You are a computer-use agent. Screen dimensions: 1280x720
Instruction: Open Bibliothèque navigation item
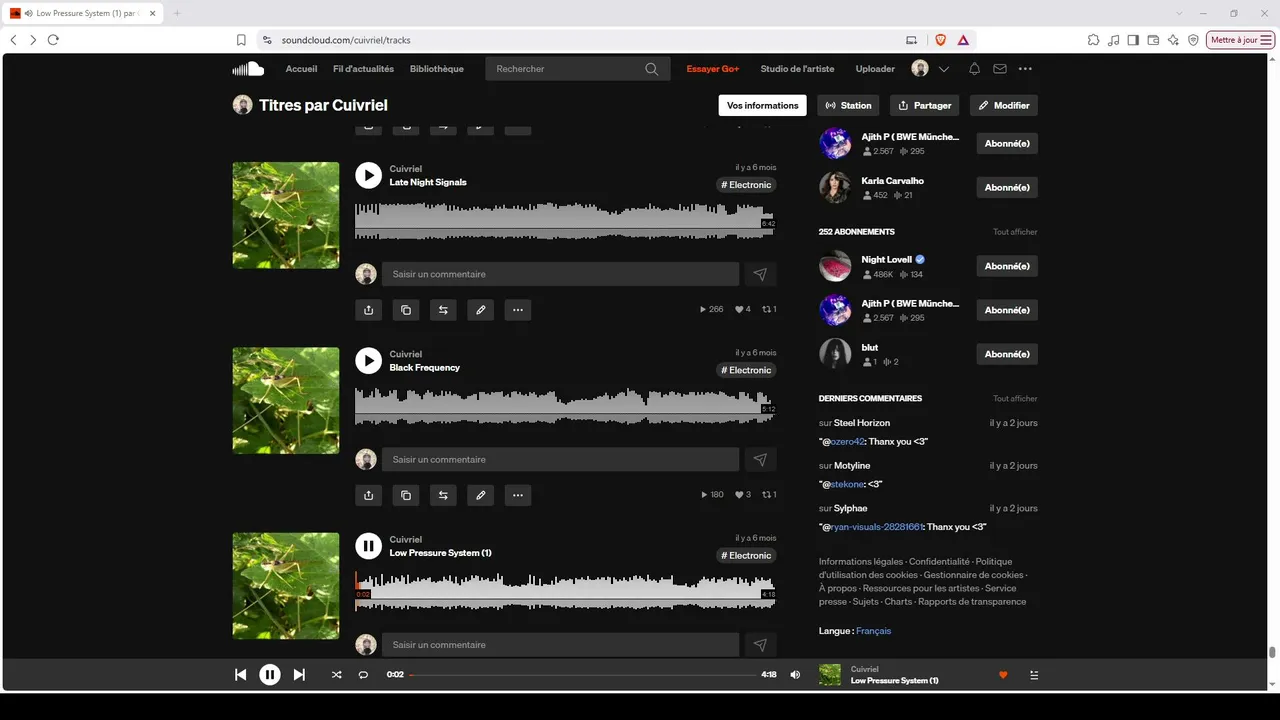tap(437, 69)
